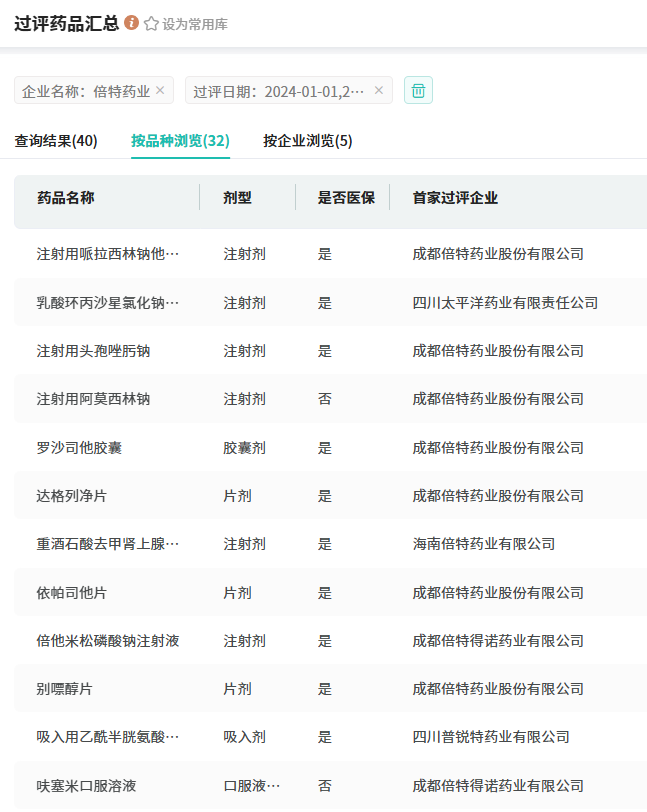Click the 首家过评企业 column header

(456, 198)
